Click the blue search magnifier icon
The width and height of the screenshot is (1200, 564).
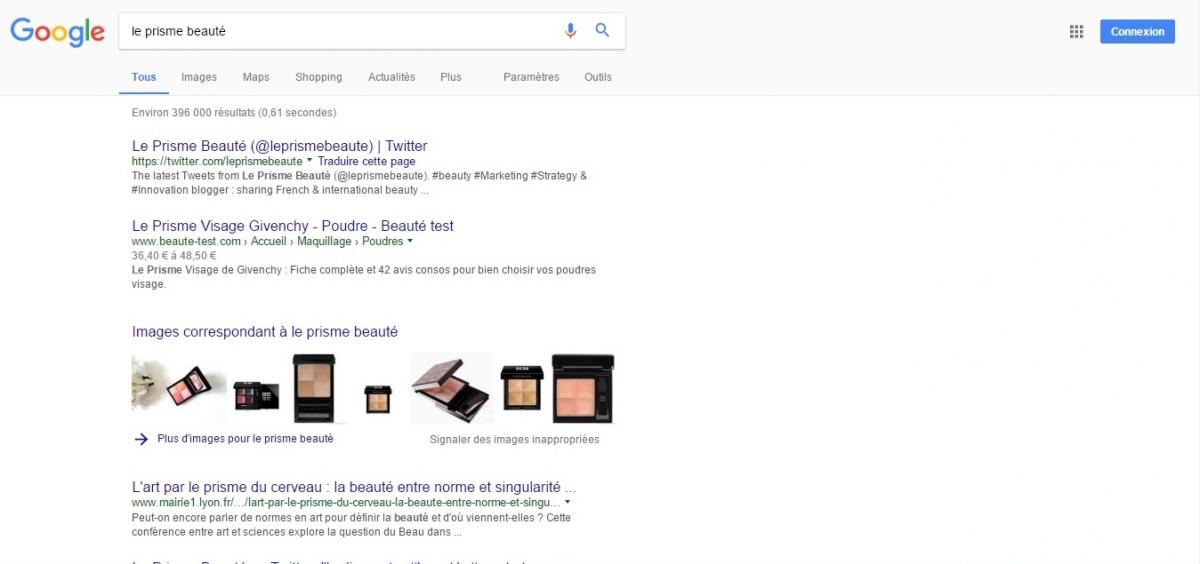pyautogui.click(x=602, y=30)
